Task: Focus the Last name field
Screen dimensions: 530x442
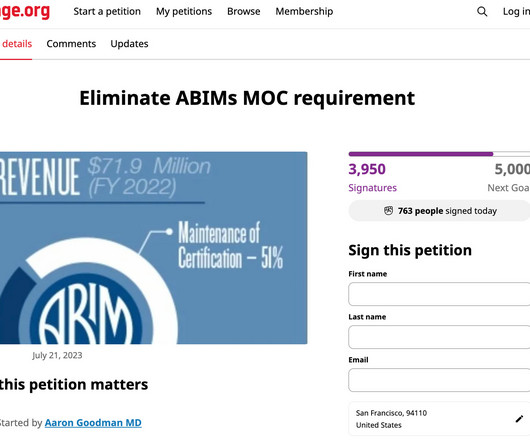Action: click(x=439, y=337)
